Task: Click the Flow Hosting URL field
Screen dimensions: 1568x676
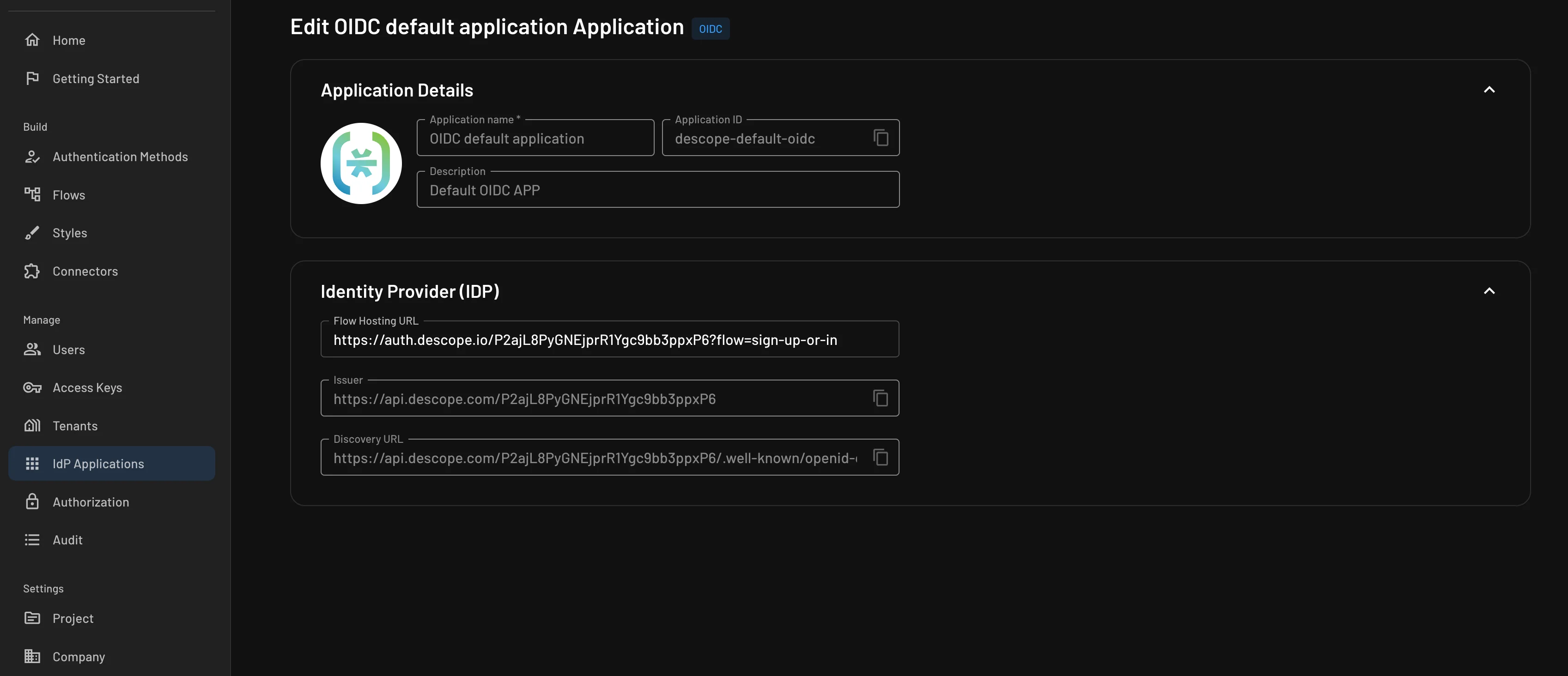Action: [609, 339]
